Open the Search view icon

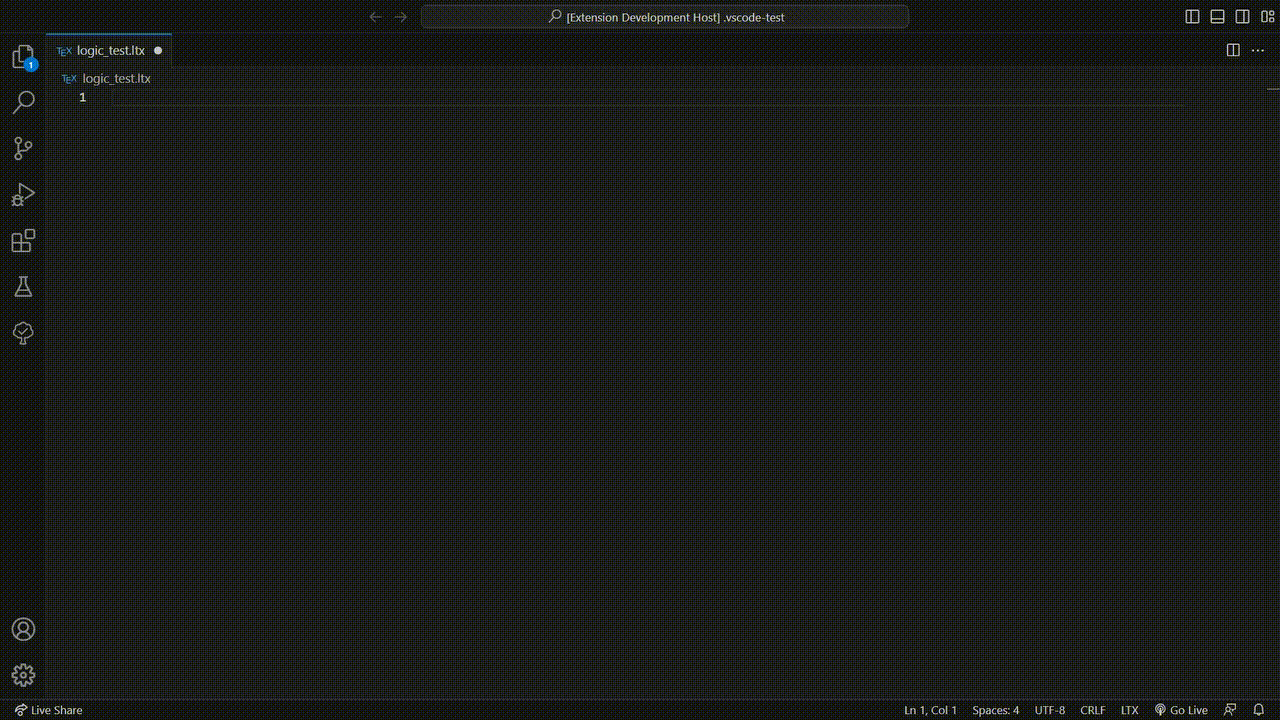click(23, 102)
